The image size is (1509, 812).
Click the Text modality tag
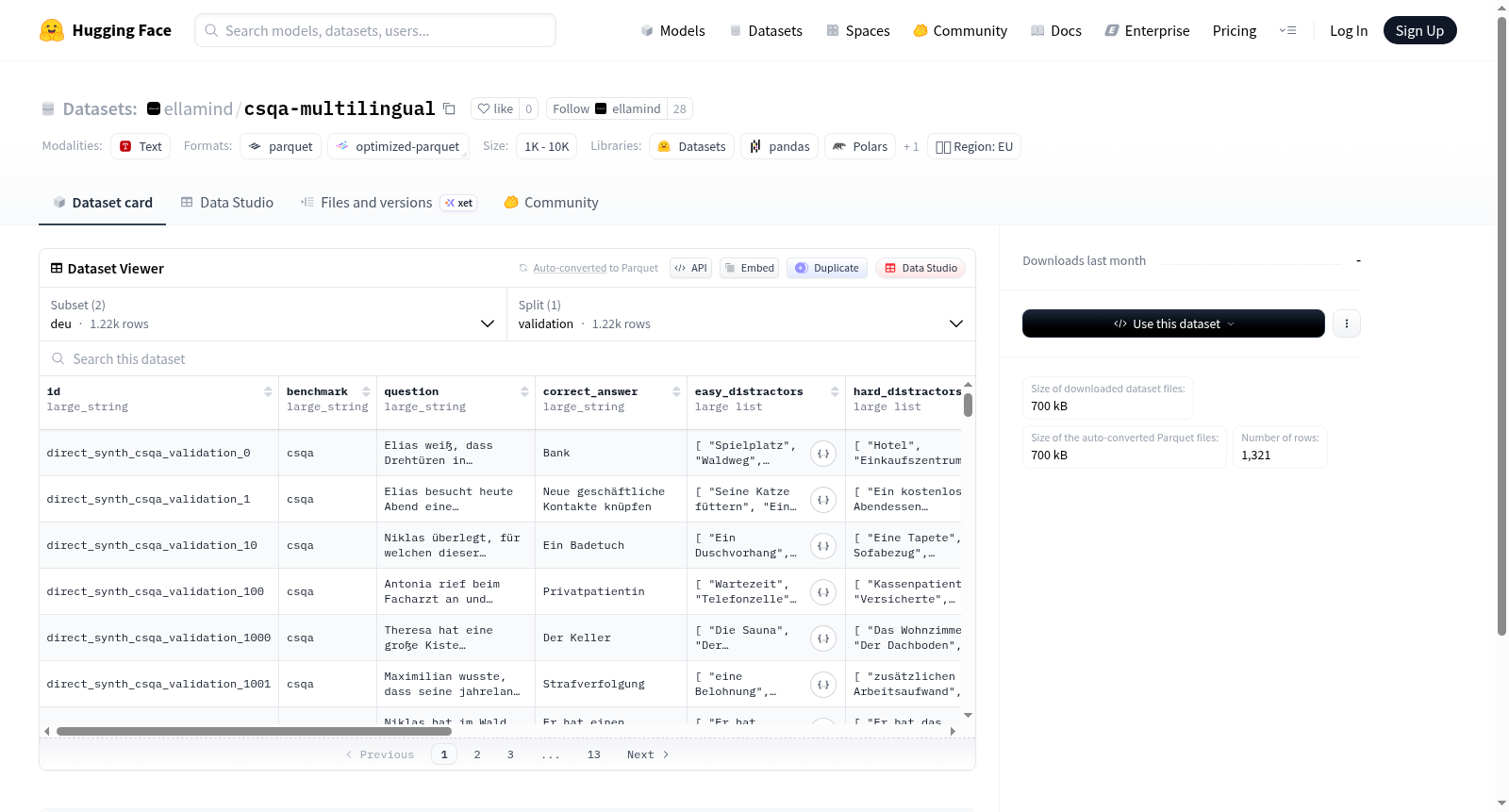click(x=141, y=146)
